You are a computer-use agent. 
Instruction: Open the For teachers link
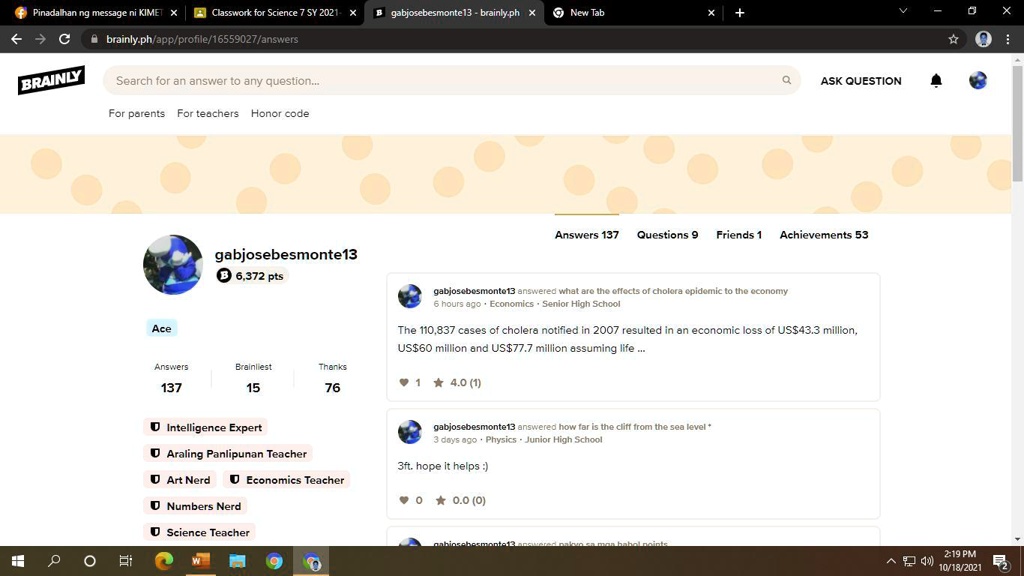pos(208,113)
